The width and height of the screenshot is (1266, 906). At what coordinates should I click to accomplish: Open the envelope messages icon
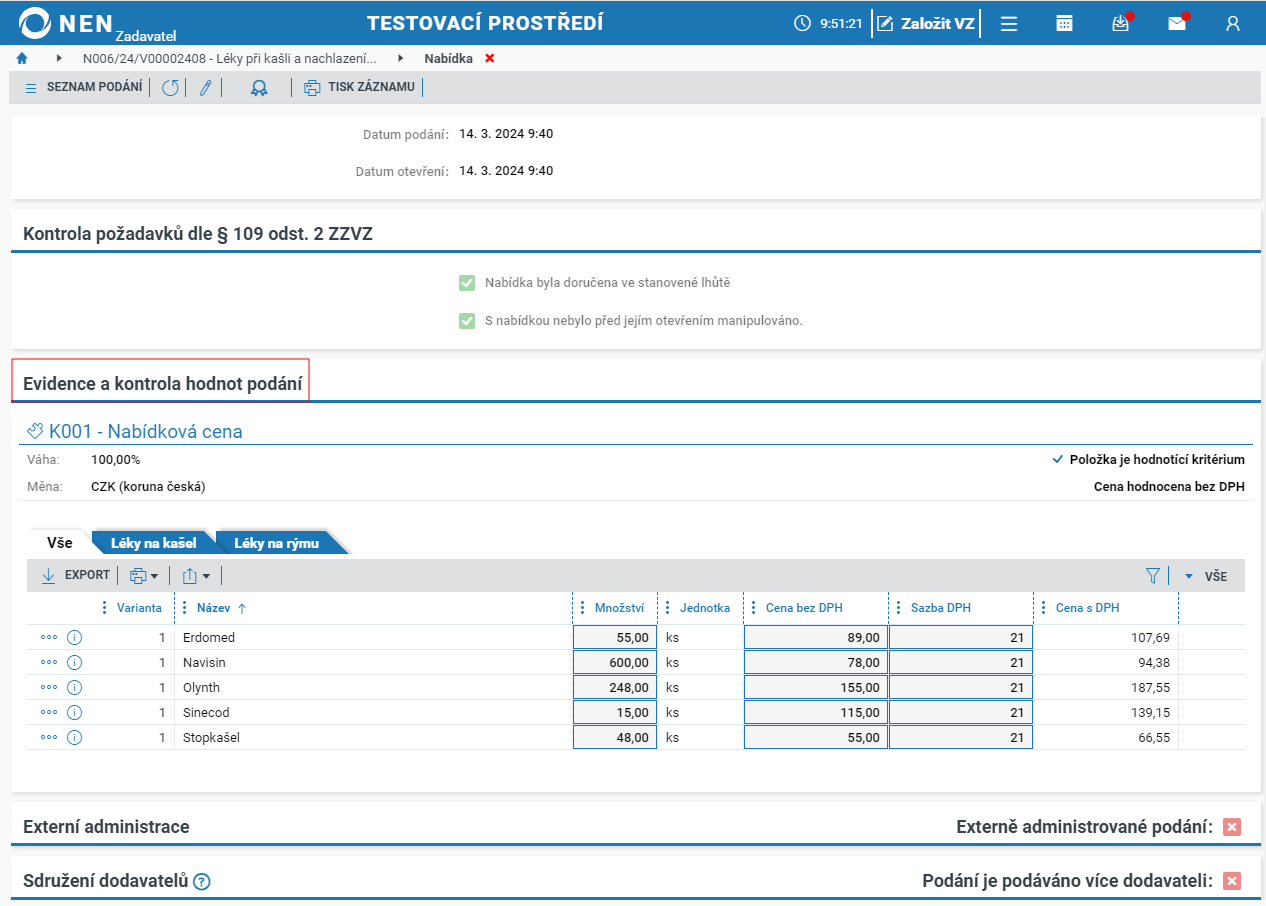point(1177,23)
